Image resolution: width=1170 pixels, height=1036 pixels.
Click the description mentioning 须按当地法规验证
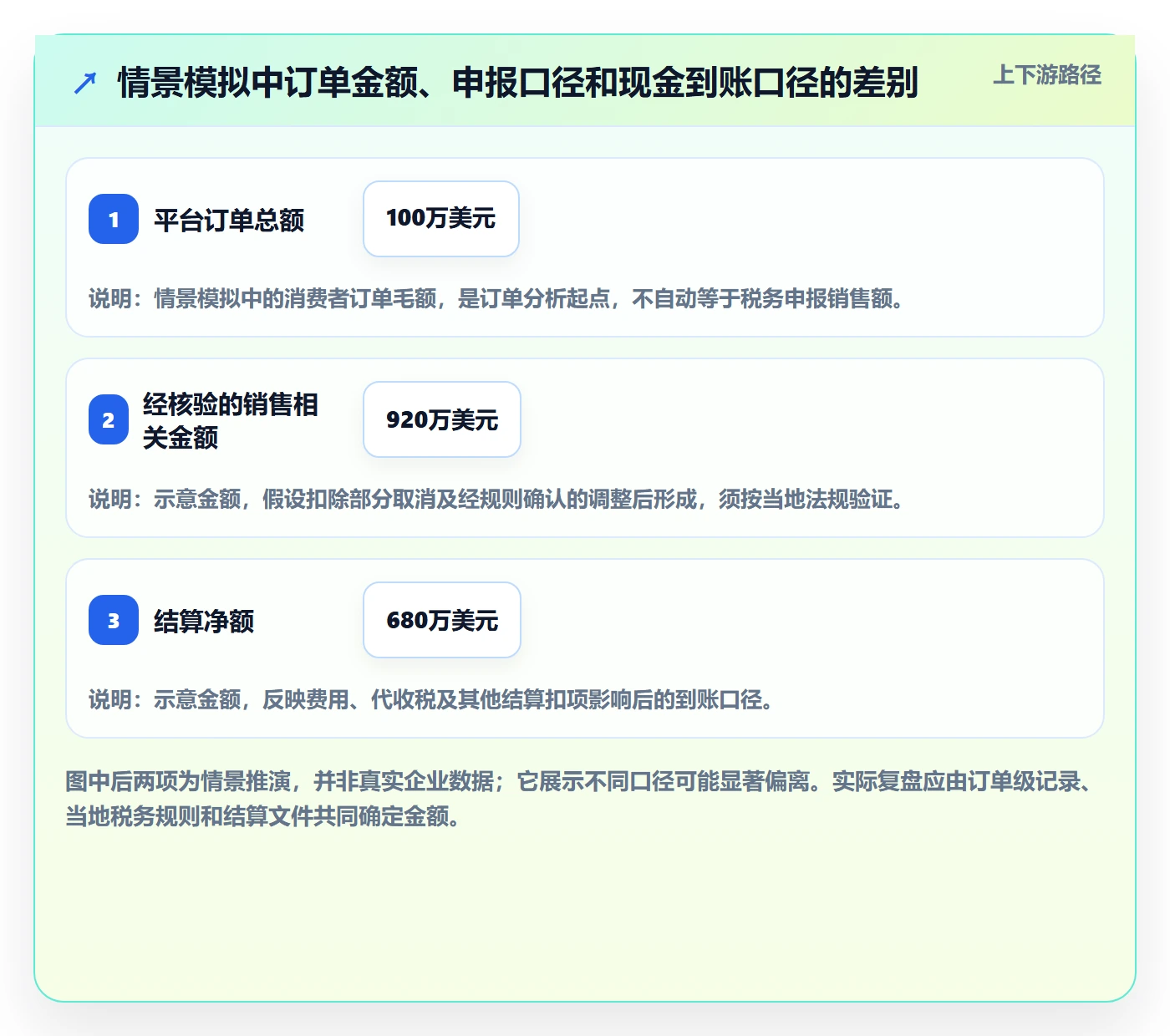coord(496,499)
